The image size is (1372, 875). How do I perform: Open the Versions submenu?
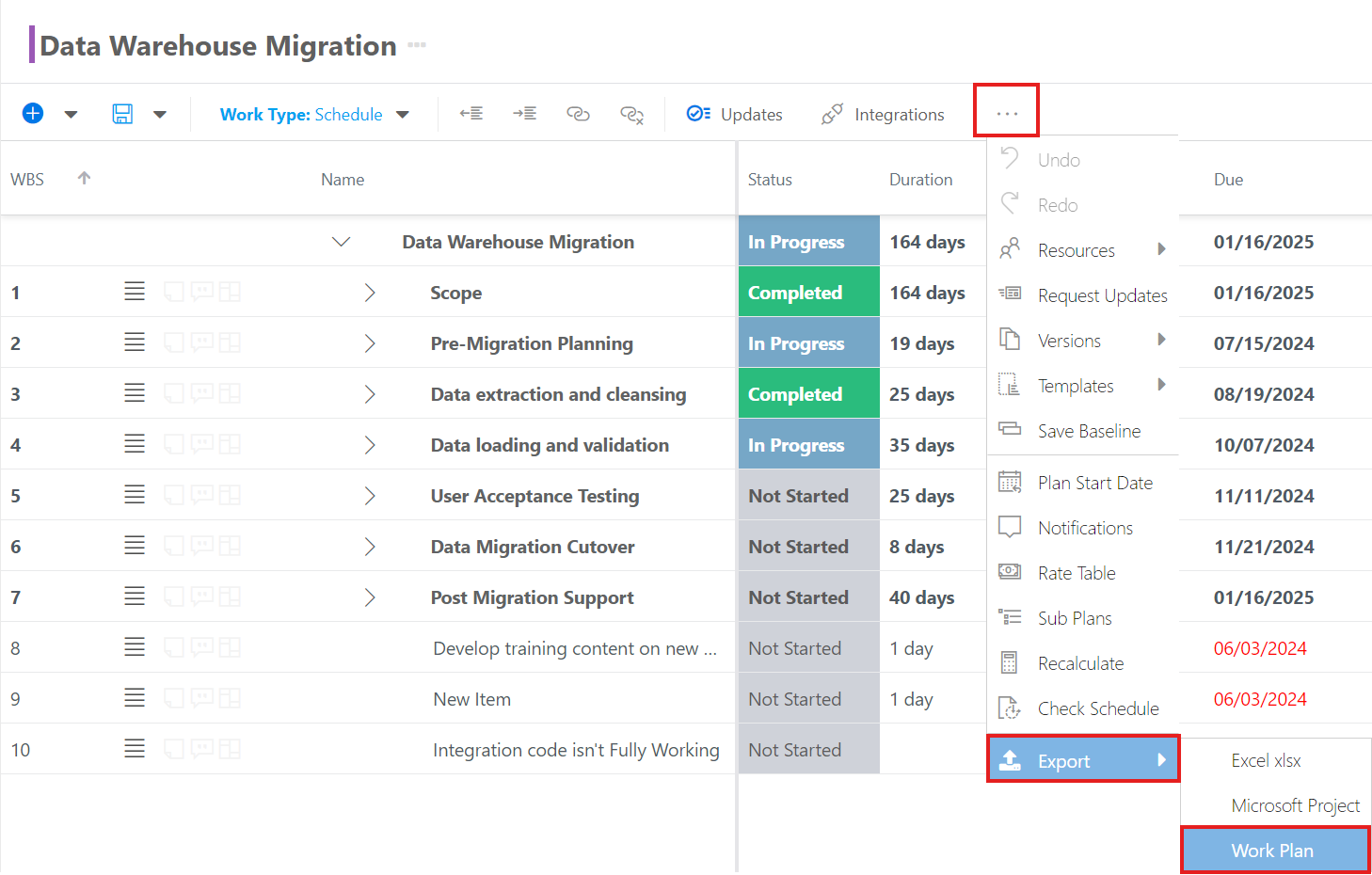click(1082, 341)
